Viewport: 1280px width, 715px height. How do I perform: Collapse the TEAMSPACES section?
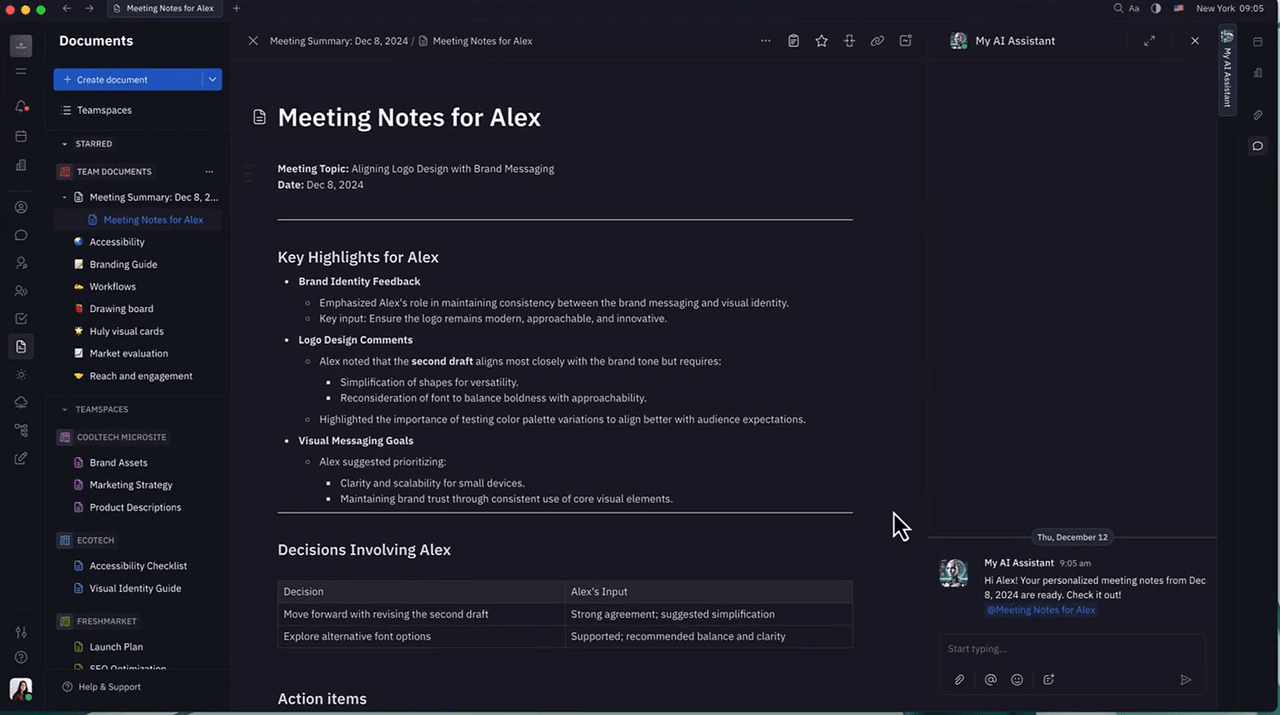coord(65,410)
